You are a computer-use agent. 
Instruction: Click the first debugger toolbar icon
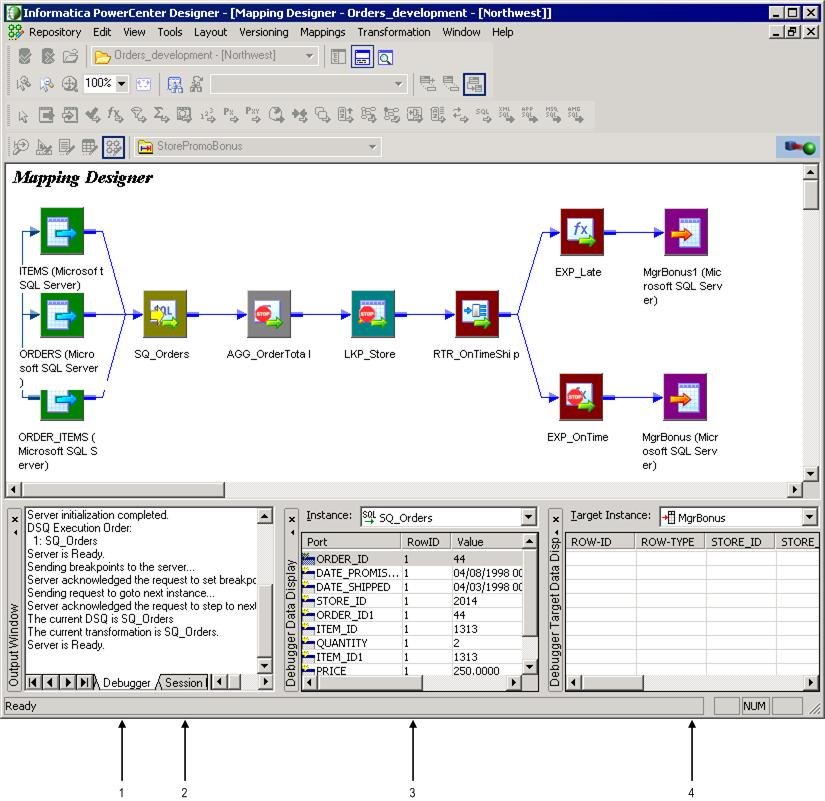21,146
